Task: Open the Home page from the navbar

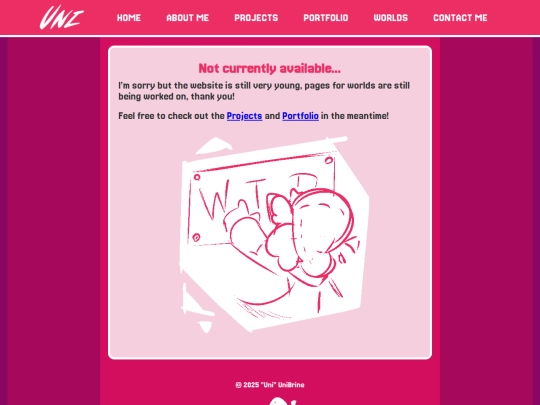Action: (x=129, y=18)
